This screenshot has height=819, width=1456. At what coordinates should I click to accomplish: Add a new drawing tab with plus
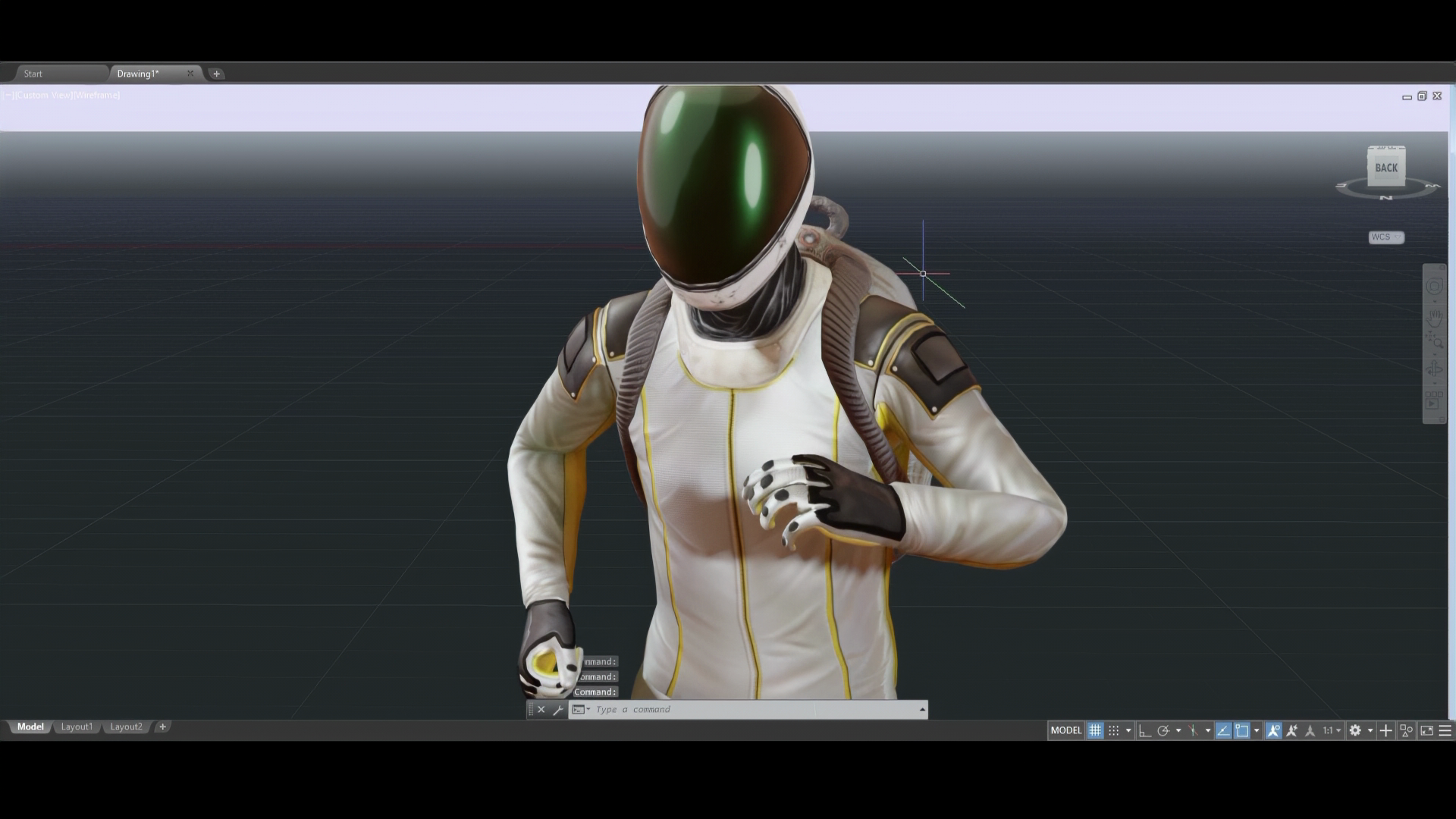click(x=216, y=74)
